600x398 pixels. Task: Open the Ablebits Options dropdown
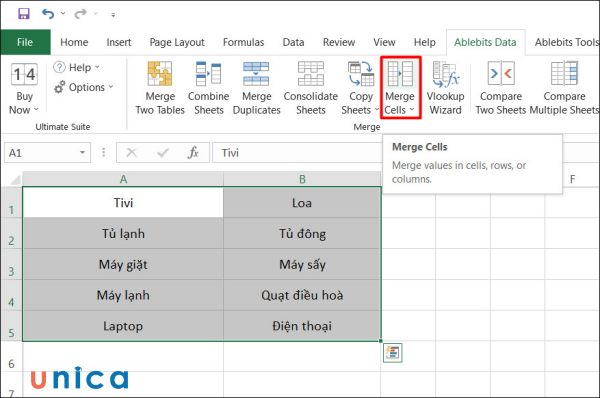[84, 87]
